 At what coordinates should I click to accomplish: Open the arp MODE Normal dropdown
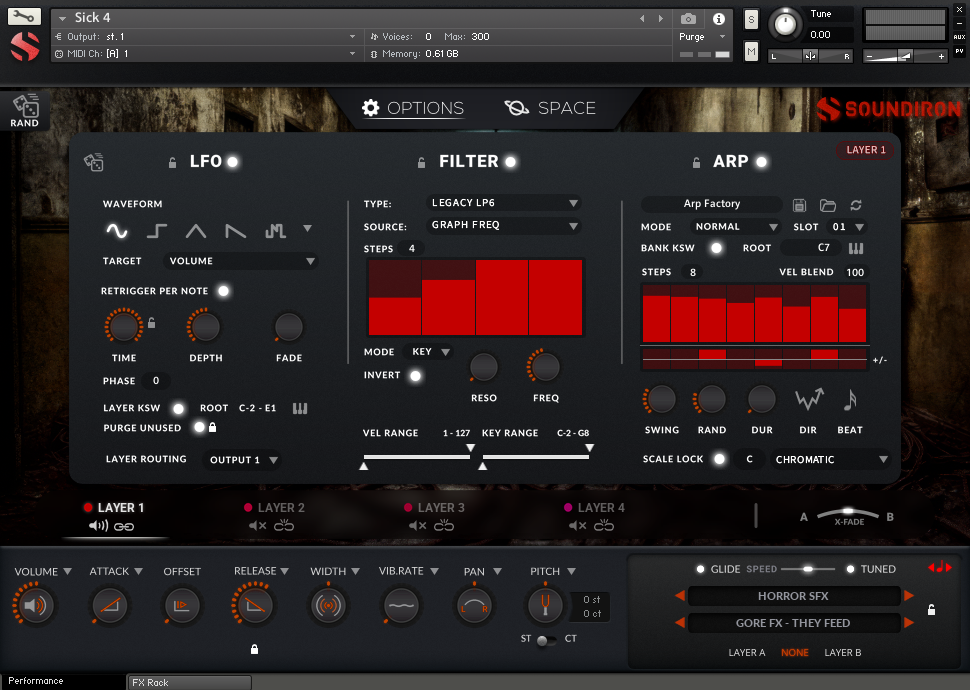pyautogui.click(x=735, y=227)
